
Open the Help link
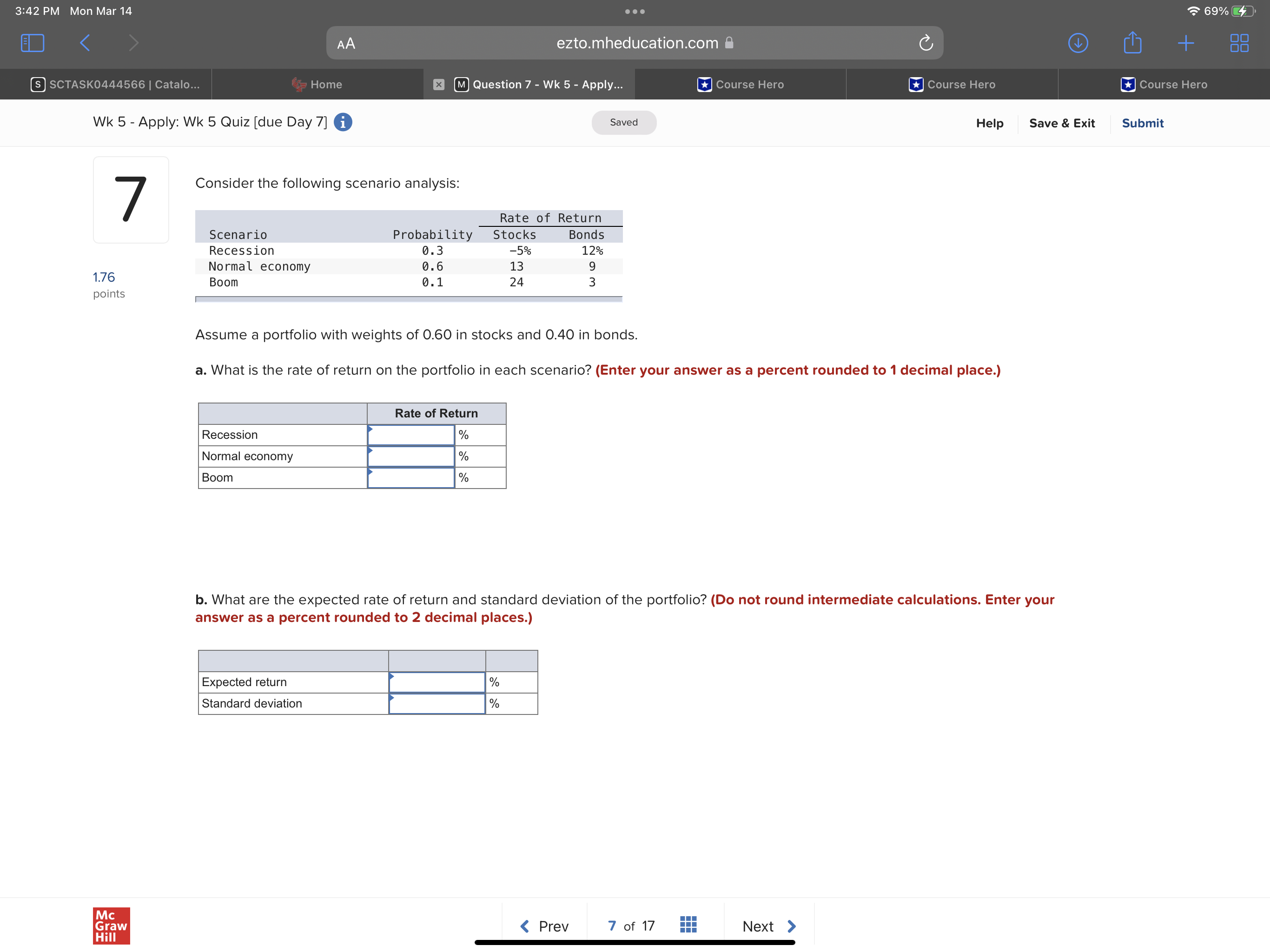pyautogui.click(x=989, y=123)
